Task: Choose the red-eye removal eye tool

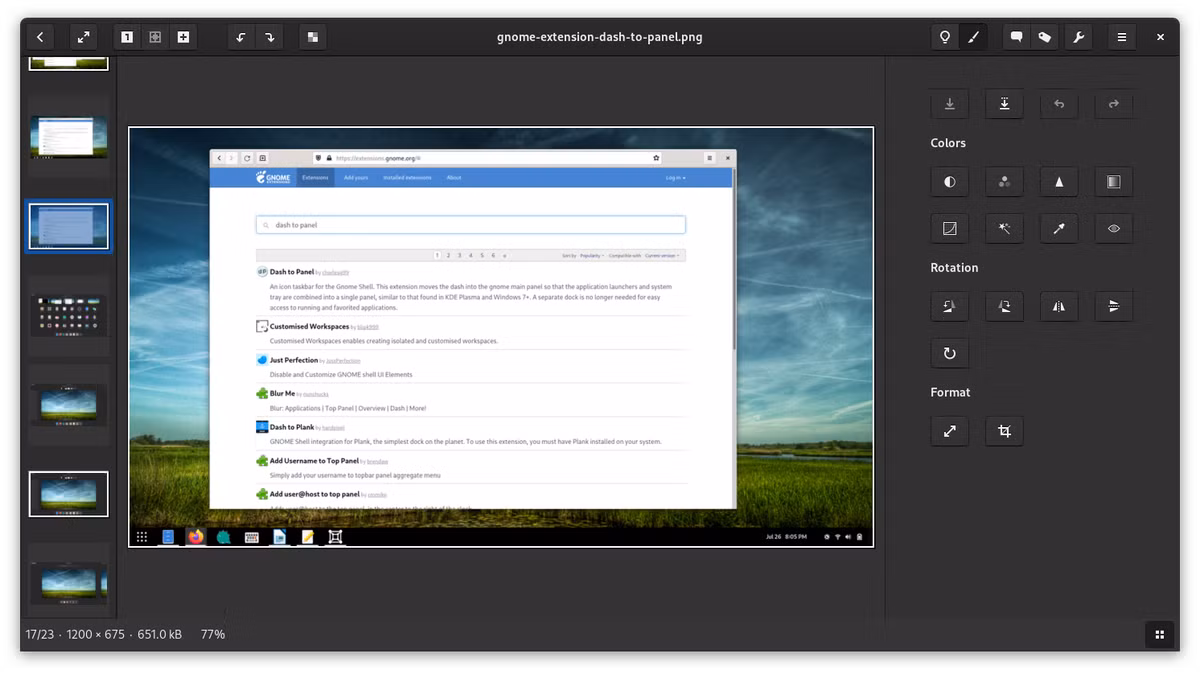Action: [1114, 229]
